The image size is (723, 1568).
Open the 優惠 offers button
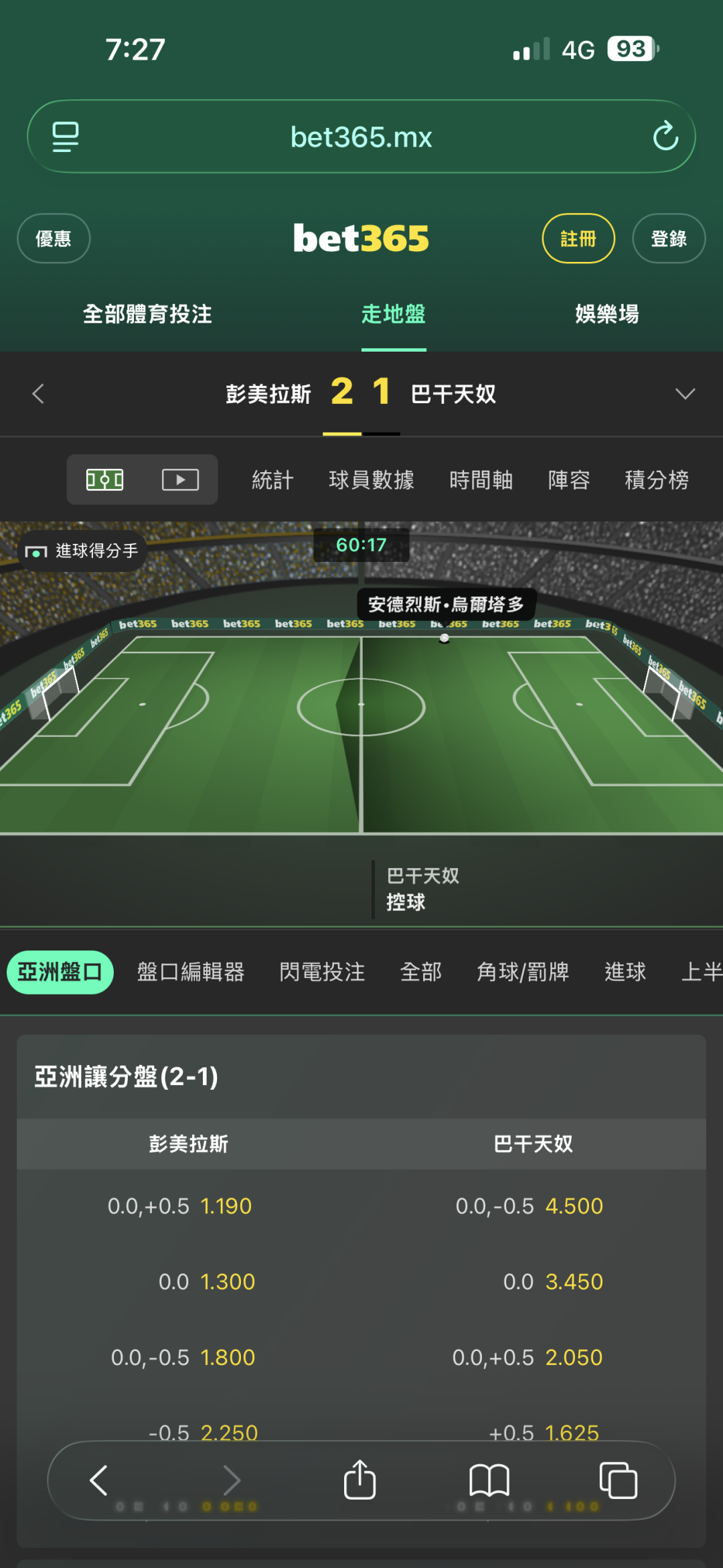coord(54,238)
